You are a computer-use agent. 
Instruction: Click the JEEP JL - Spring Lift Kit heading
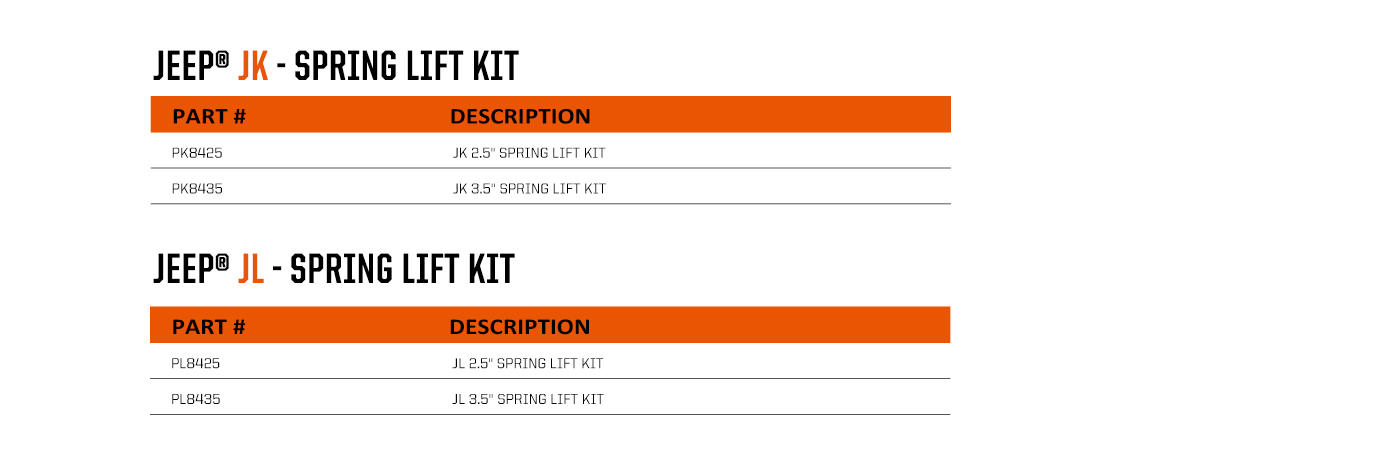[334, 269]
